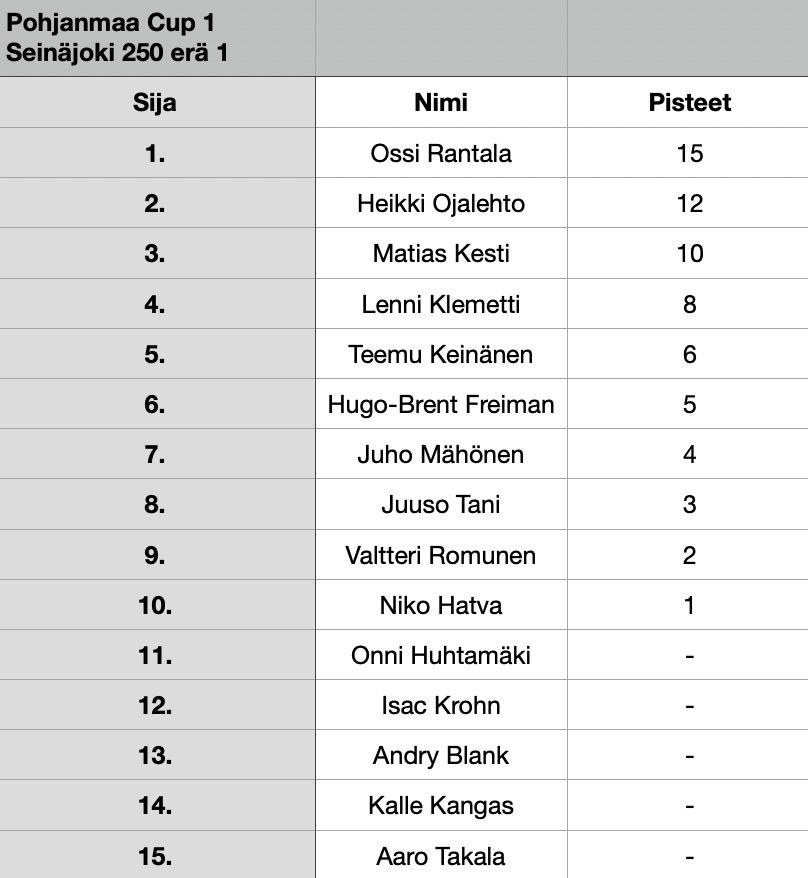Click the Onni Huhtamäki cell
The width and height of the screenshot is (808, 878).
[x=441, y=655]
